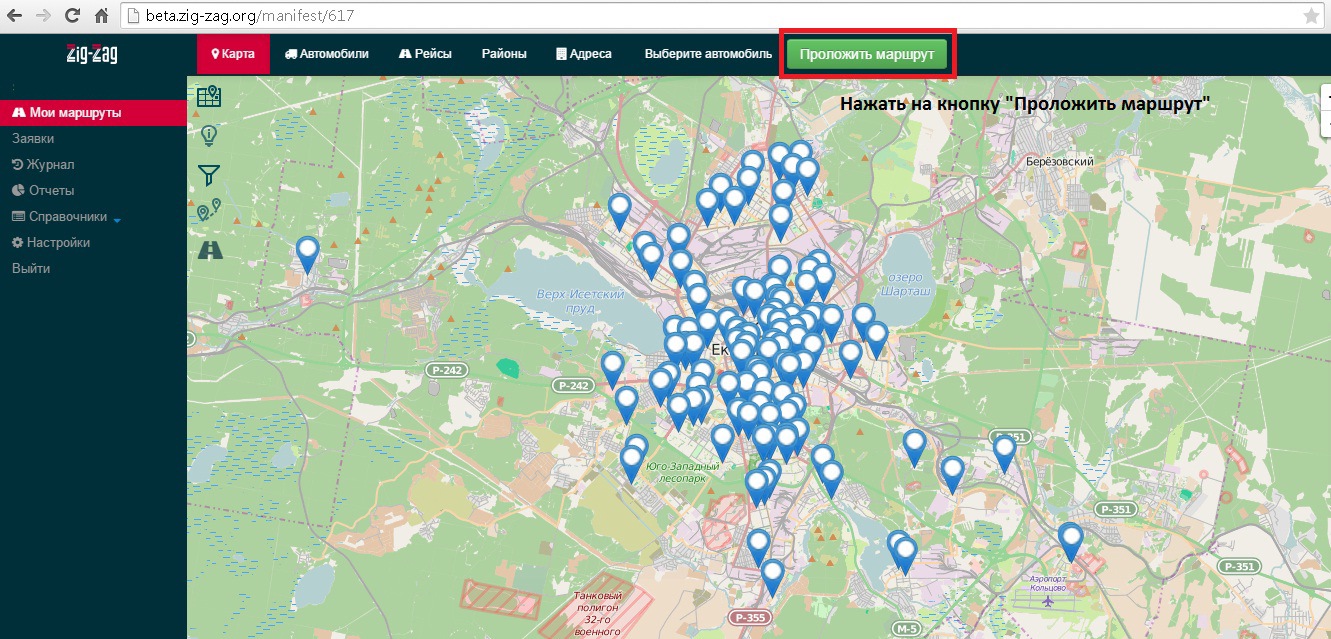This screenshot has height=639, width=1331.
Task: Open the Выберите автомобиль selector
Action: click(708, 54)
